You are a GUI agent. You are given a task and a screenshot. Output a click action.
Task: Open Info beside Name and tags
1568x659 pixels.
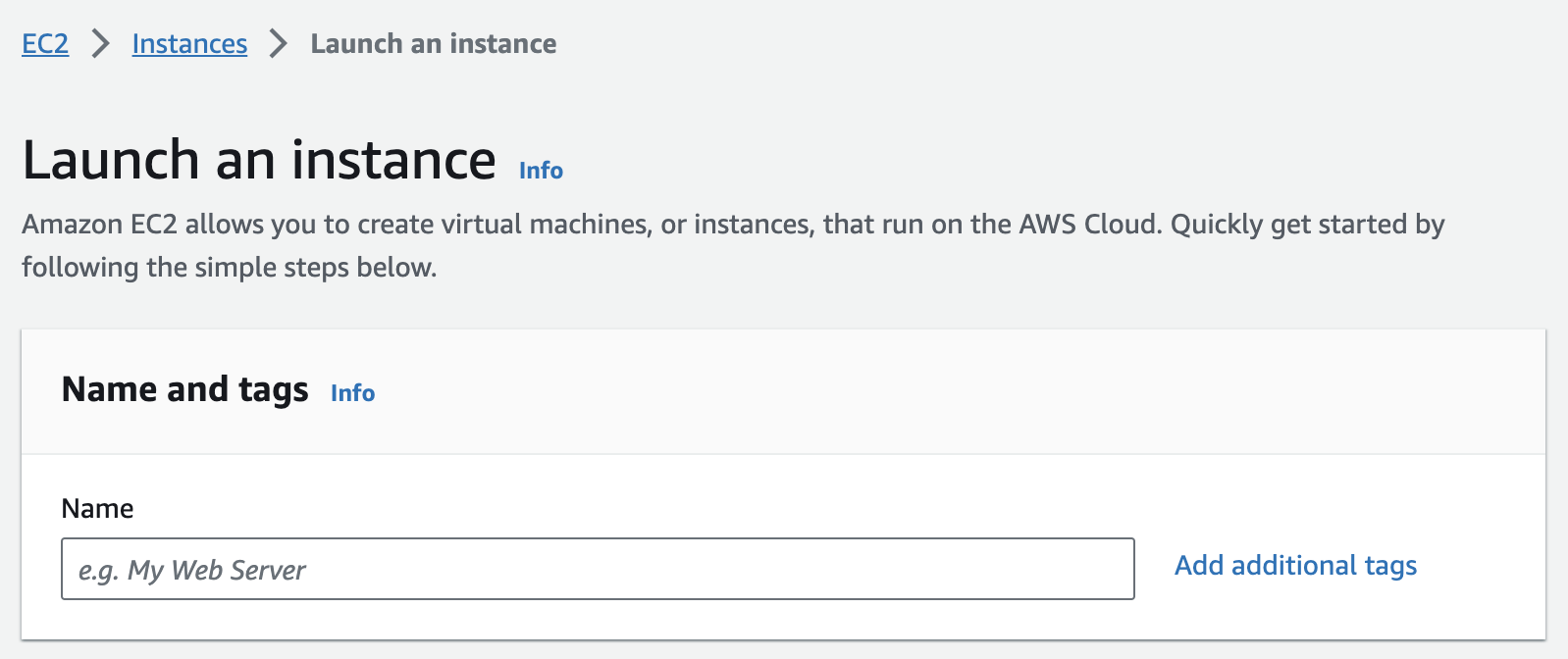click(352, 393)
